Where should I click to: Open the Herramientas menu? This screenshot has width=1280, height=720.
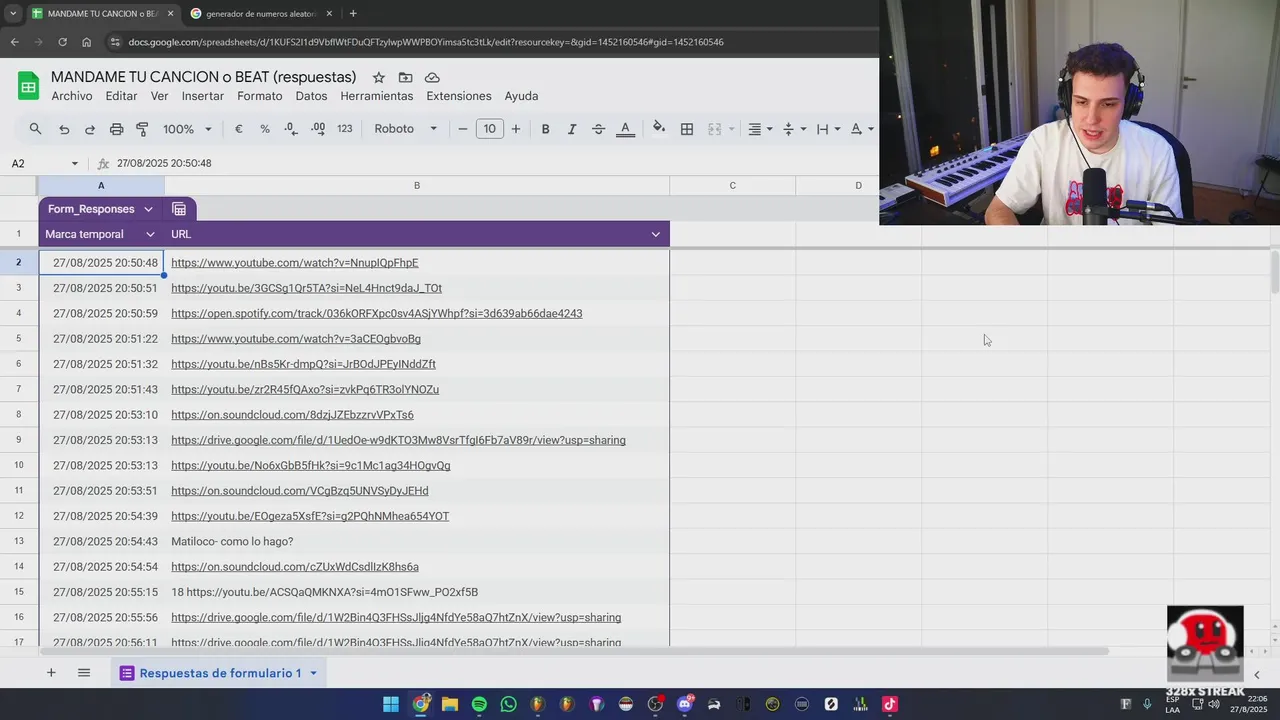tap(376, 96)
